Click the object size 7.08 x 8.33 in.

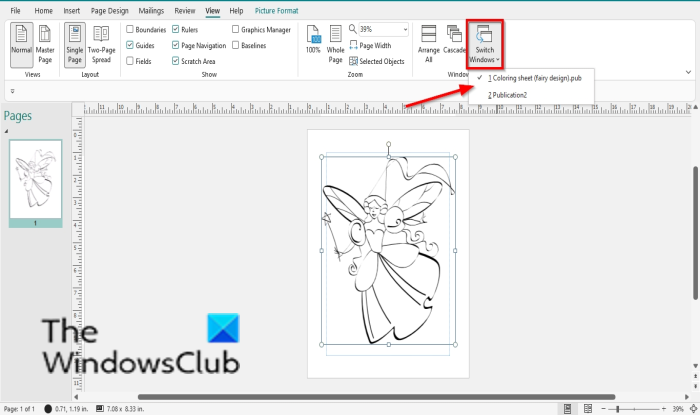120,409
